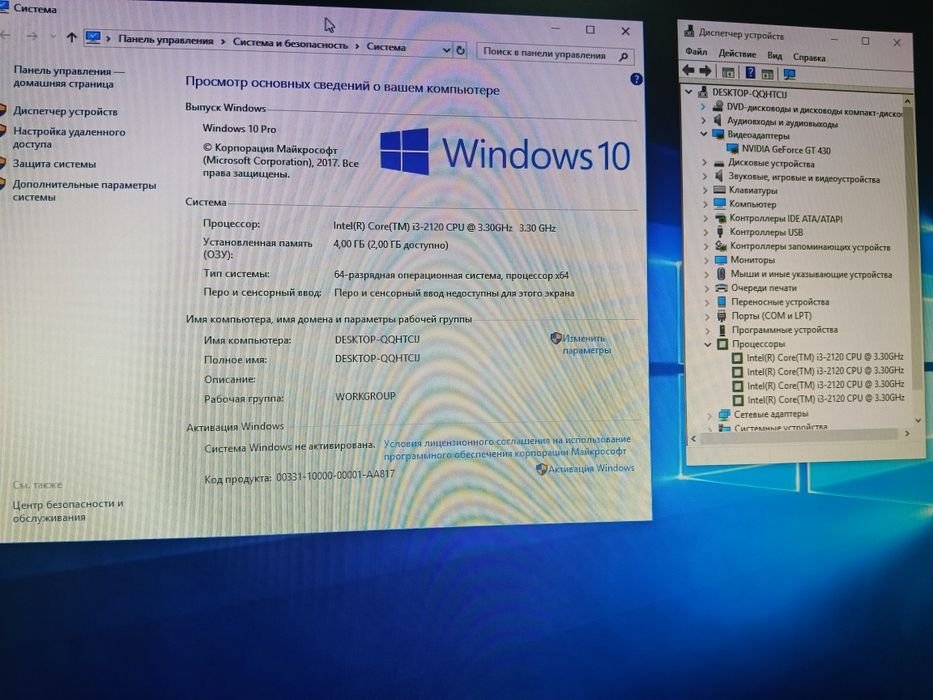Expand Программные устройства category
This screenshot has width=933, height=700.
pos(707,330)
